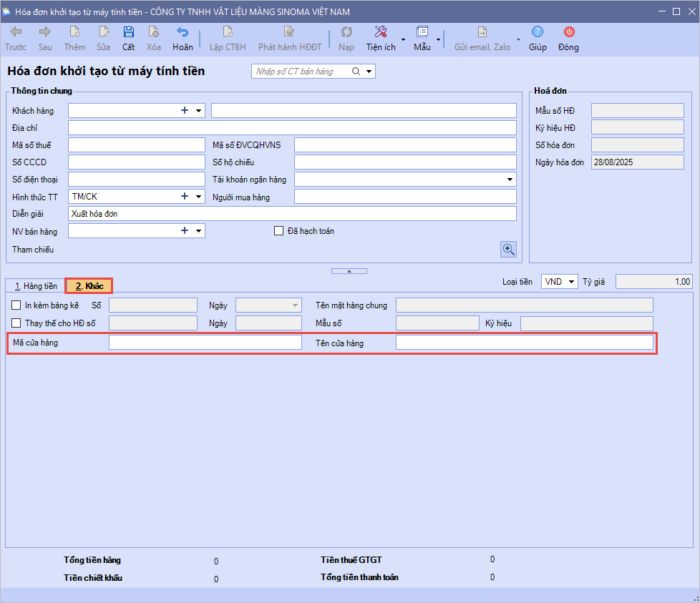The width and height of the screenshot is (700, 603).
Task: Click the Cất (save) toolbar icon
Action: tap(128, 33)
